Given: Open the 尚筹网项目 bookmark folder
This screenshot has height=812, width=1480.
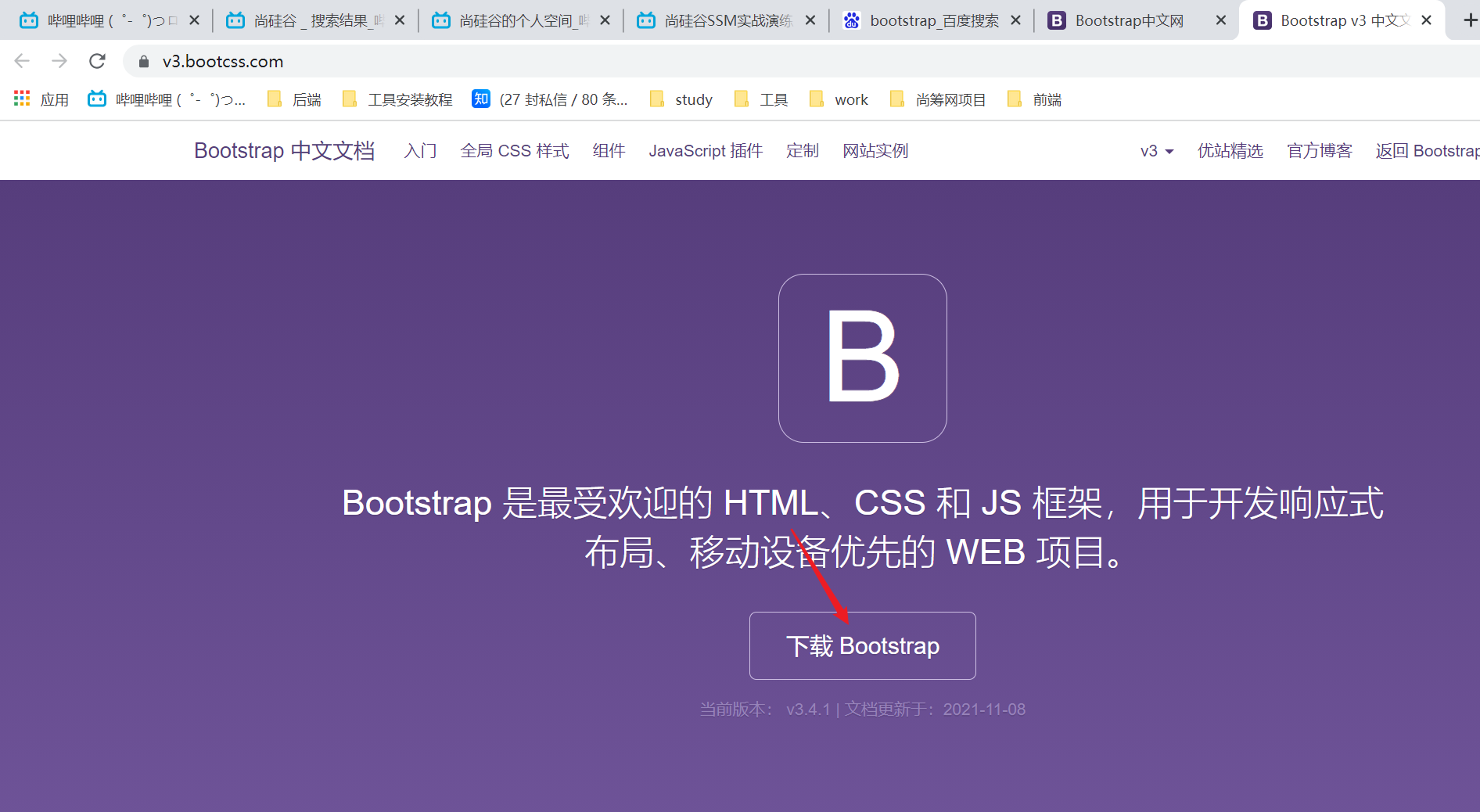Looking at the screenshot, I should (938, 99).
